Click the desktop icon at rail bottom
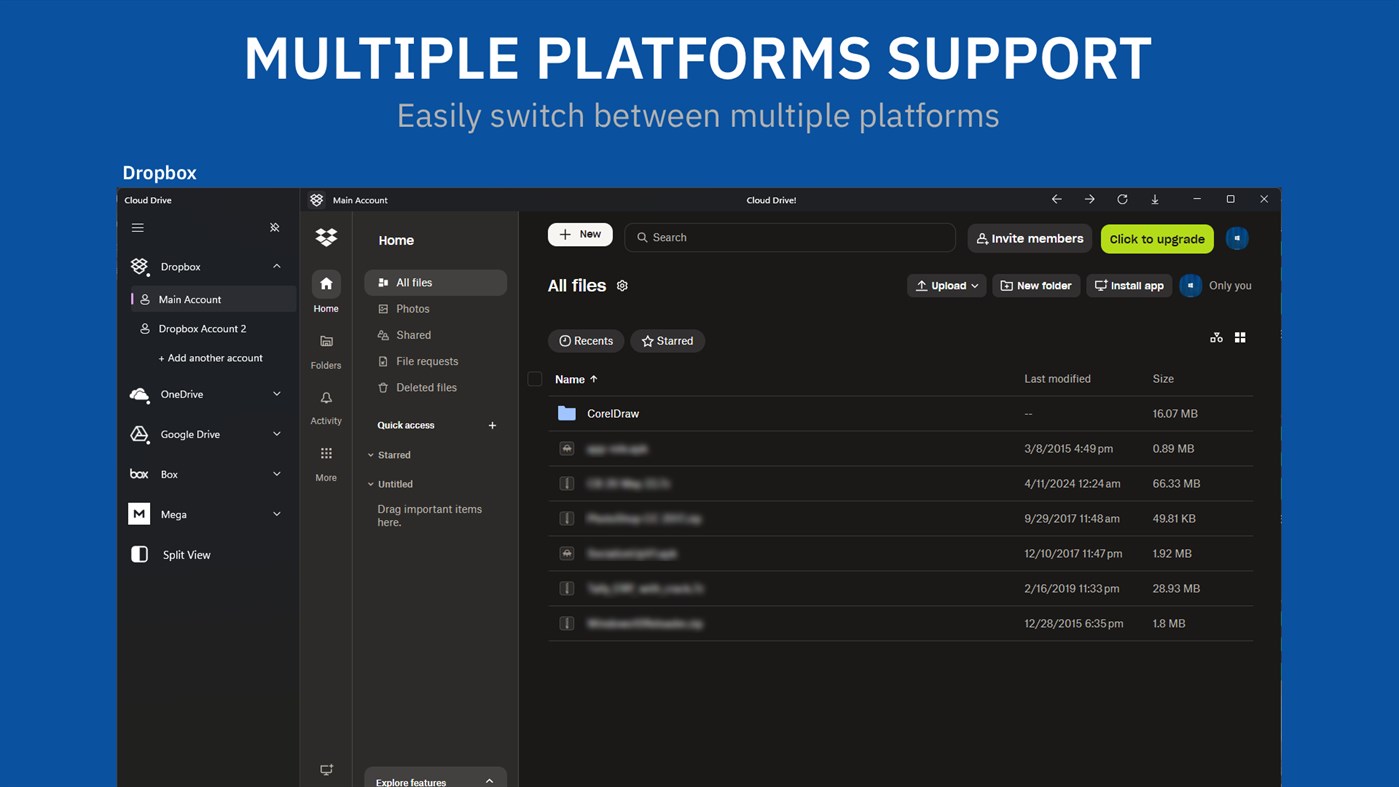 pos(326,769)
